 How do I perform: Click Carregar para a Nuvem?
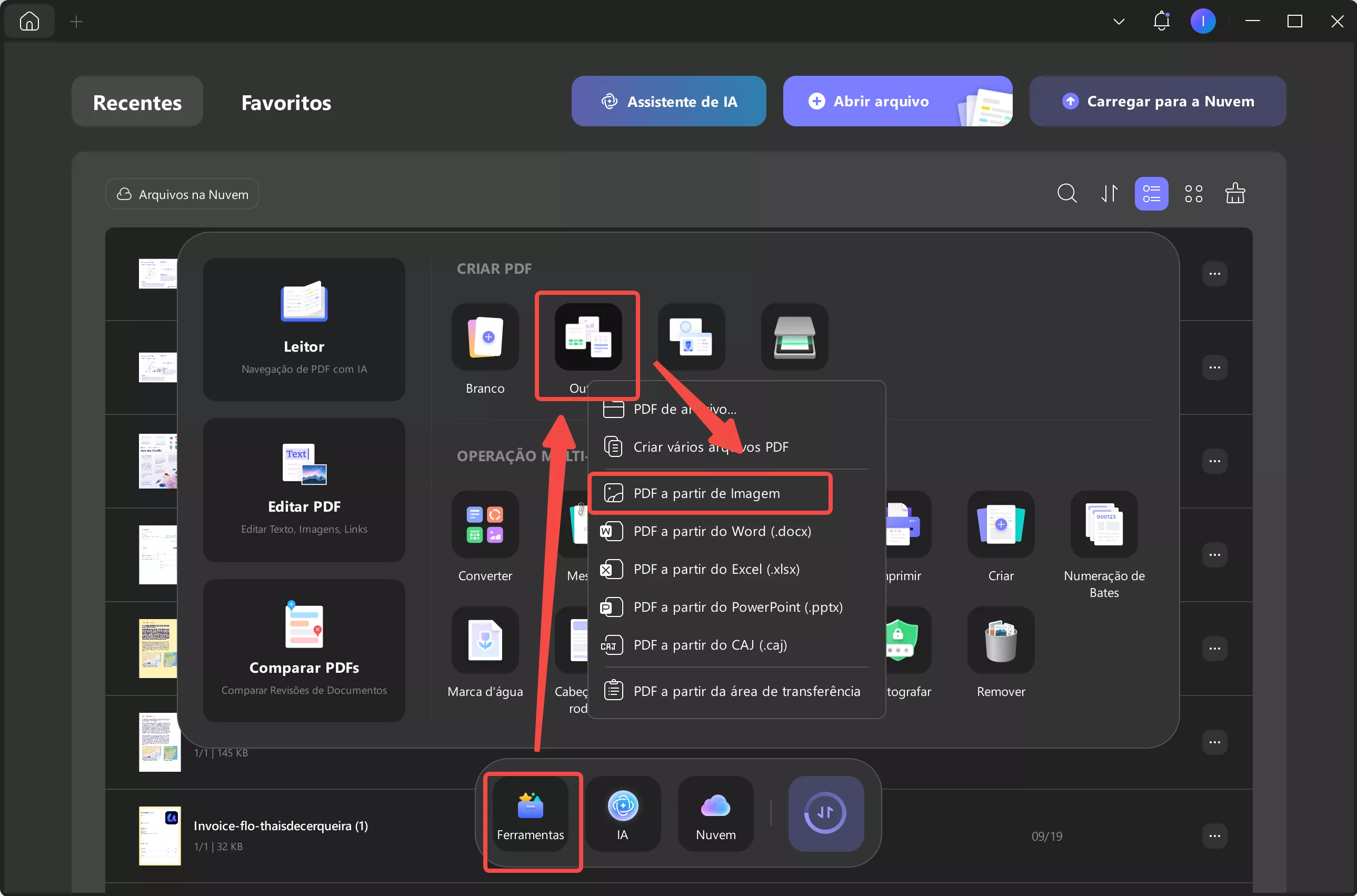tap(1156, 101)
